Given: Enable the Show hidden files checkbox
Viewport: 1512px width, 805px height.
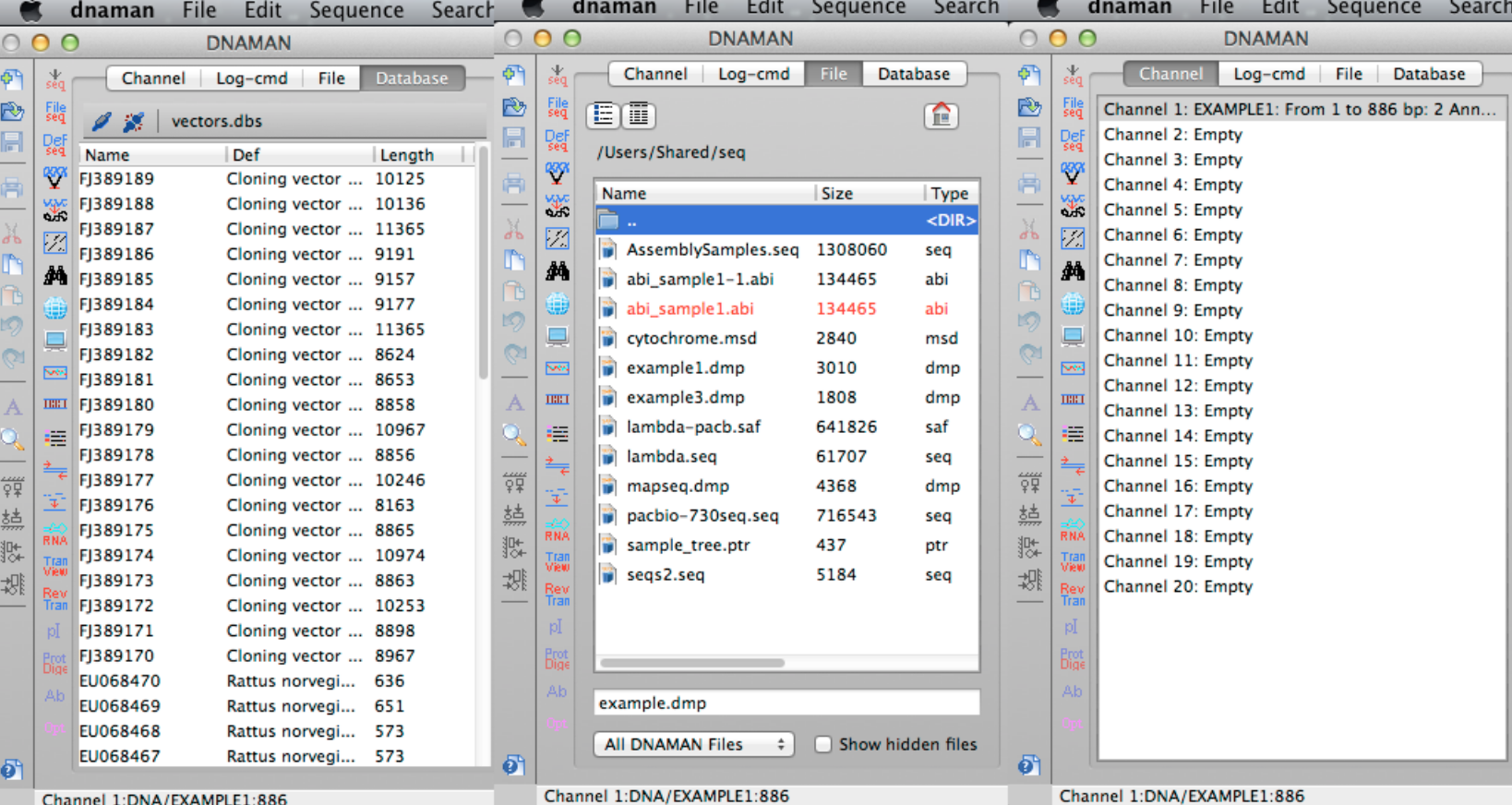Looking at the screenshot, I should [823, 744].
